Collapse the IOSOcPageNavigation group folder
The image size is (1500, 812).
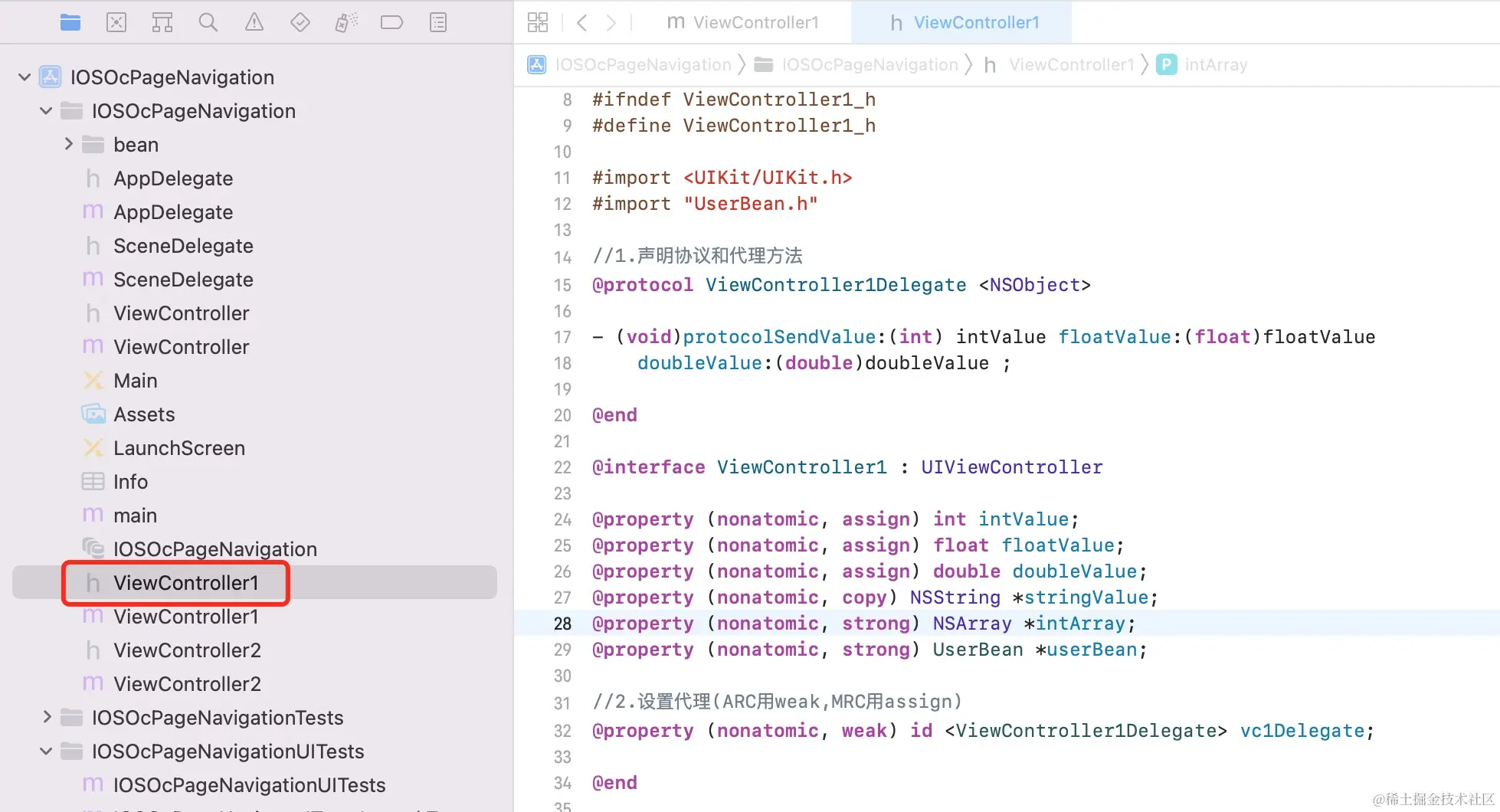(x=46, y=111)
